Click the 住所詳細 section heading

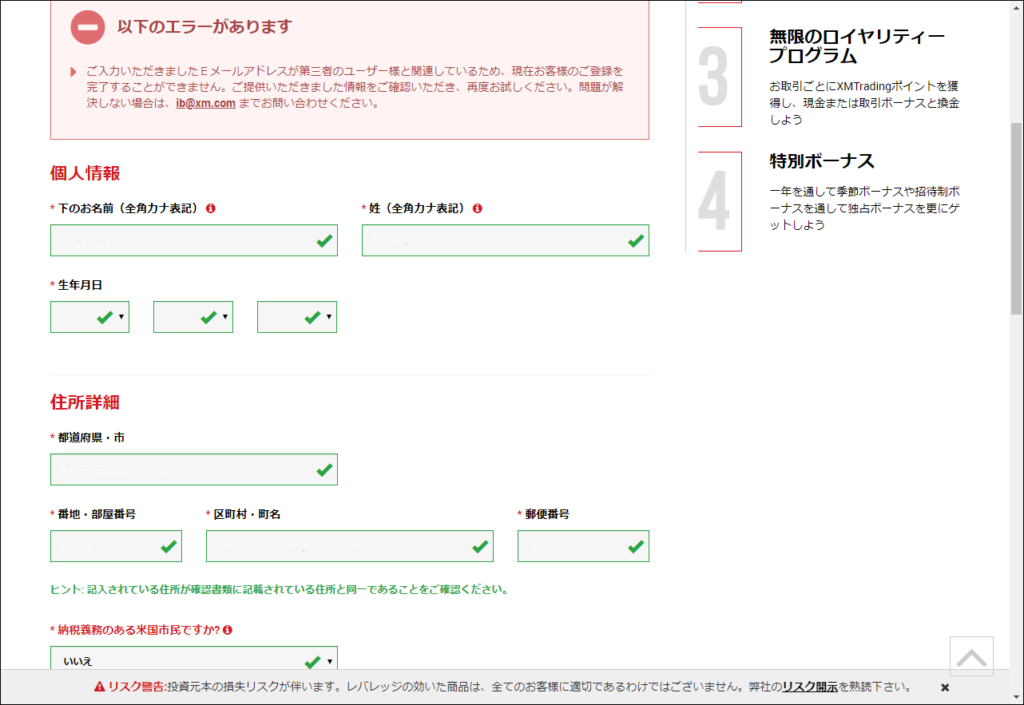pos(85,402)
